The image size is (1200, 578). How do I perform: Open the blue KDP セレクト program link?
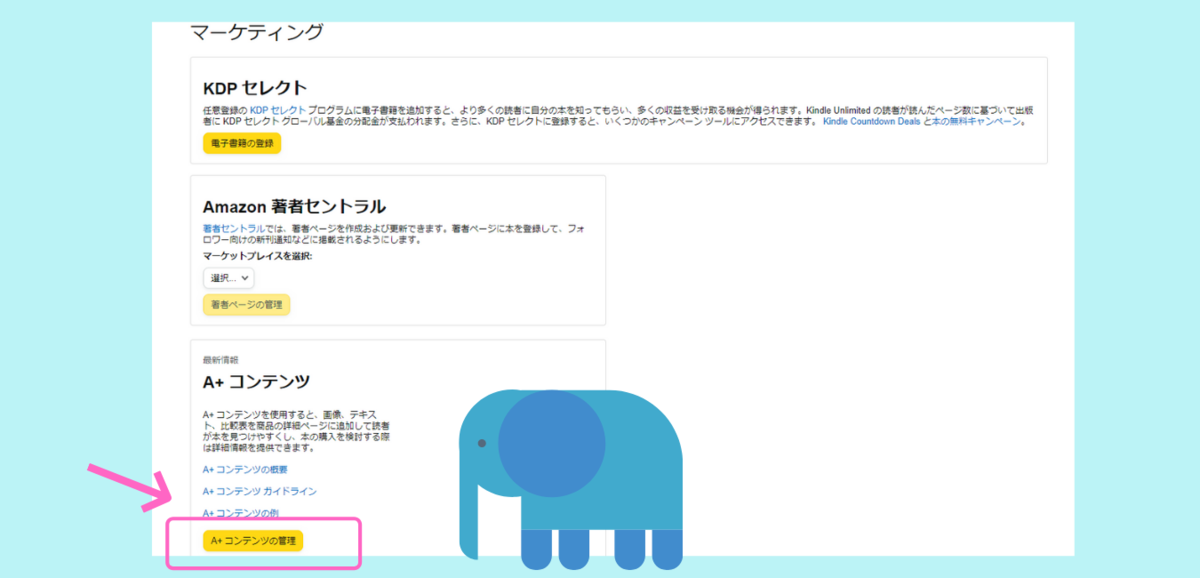[x=277, y=109]
